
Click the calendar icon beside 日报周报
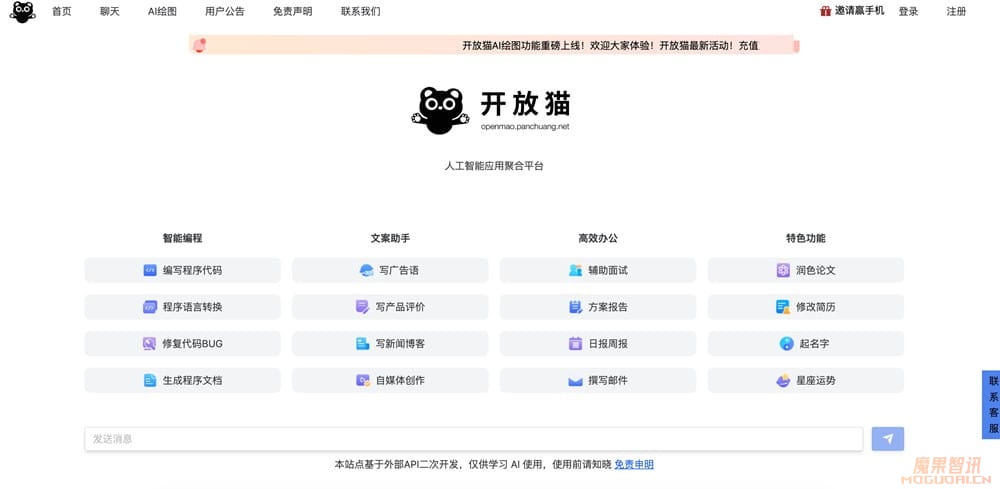[575, 344]
